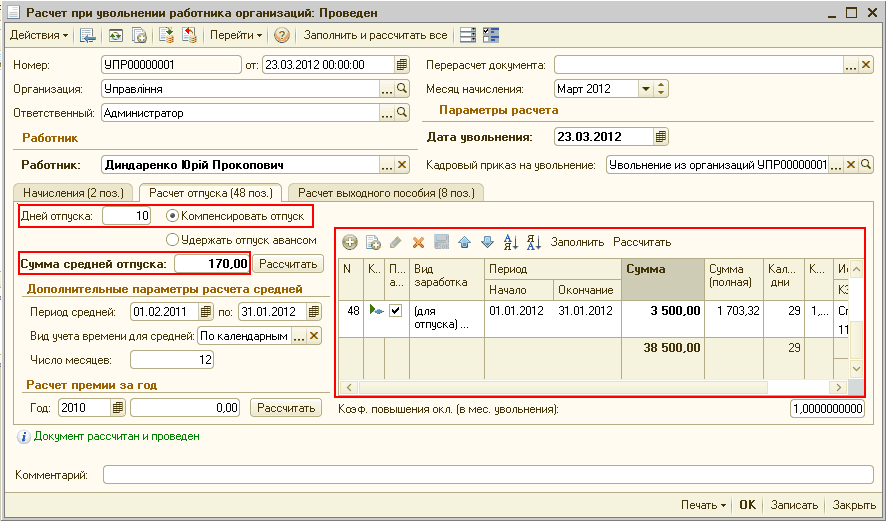Viewport: 886px width, 521px height.
Task: Click Заполнить in table toolbar
Action: (x=577, y=242)
